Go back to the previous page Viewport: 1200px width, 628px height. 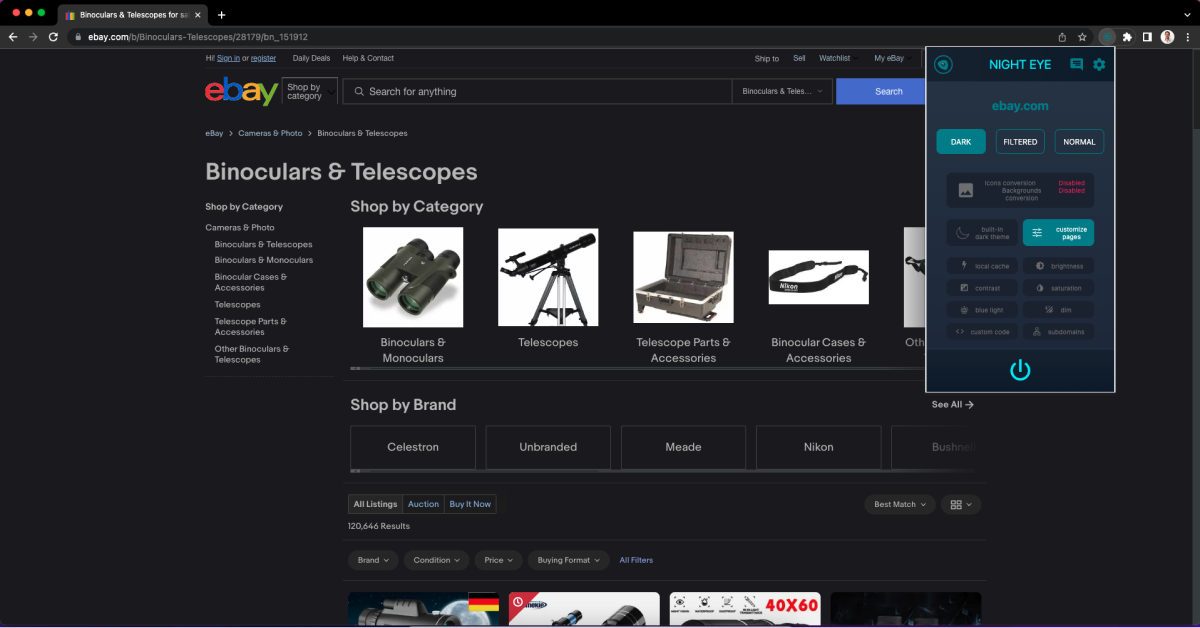click(13, 37)
